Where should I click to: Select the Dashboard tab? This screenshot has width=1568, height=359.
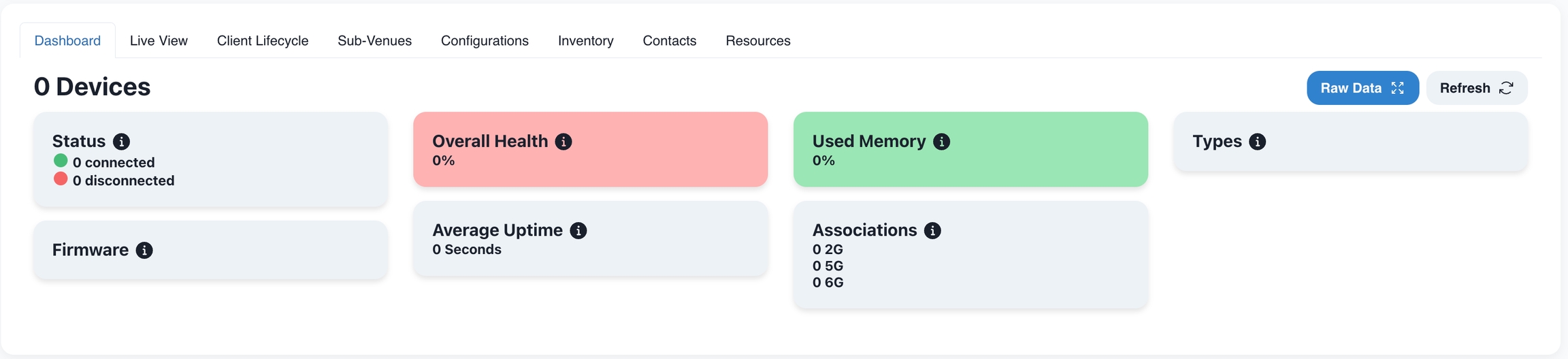tap(67, 41)
